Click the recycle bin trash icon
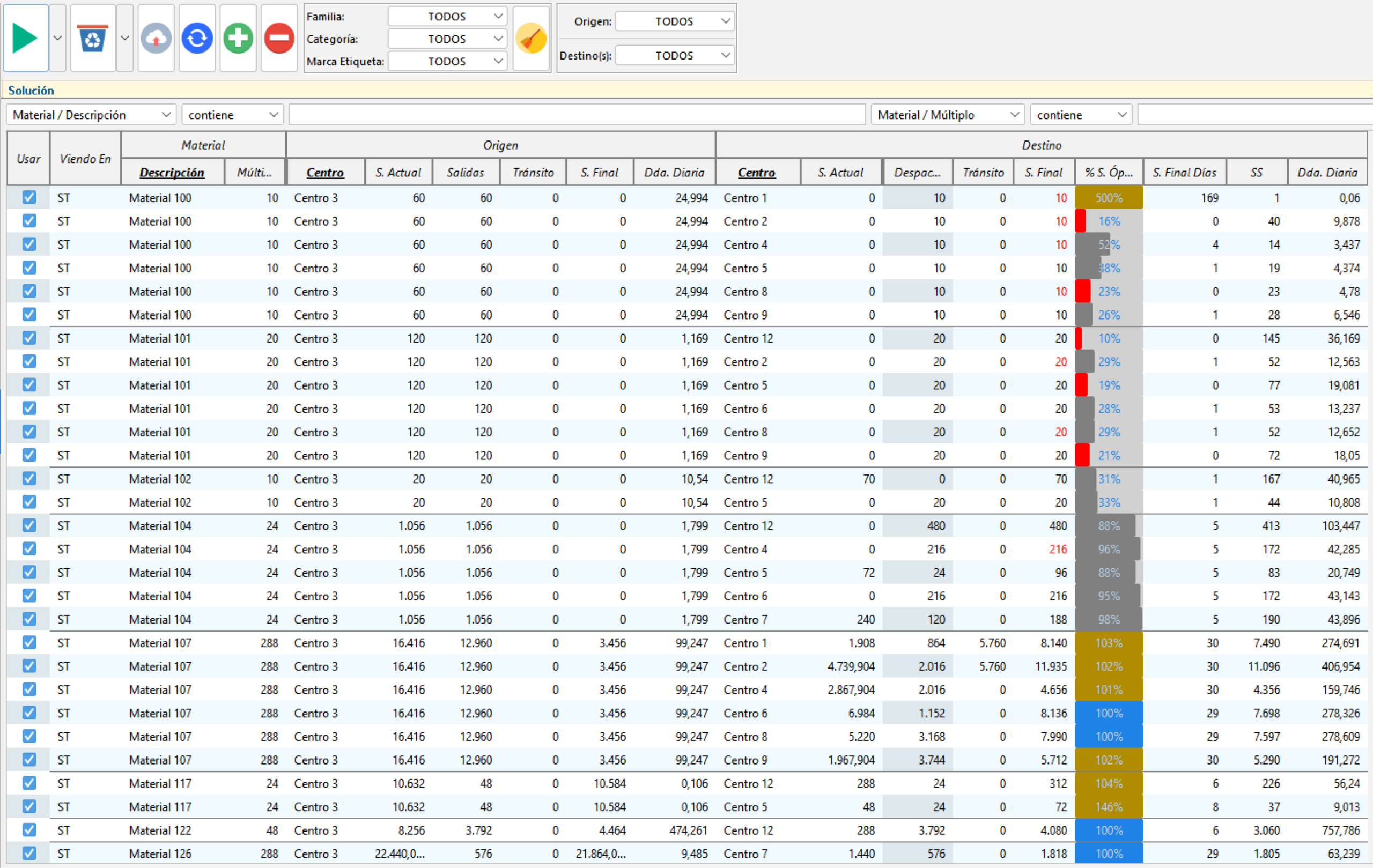The width and height of the screenshot is (1373, 868). coord(92,38)
